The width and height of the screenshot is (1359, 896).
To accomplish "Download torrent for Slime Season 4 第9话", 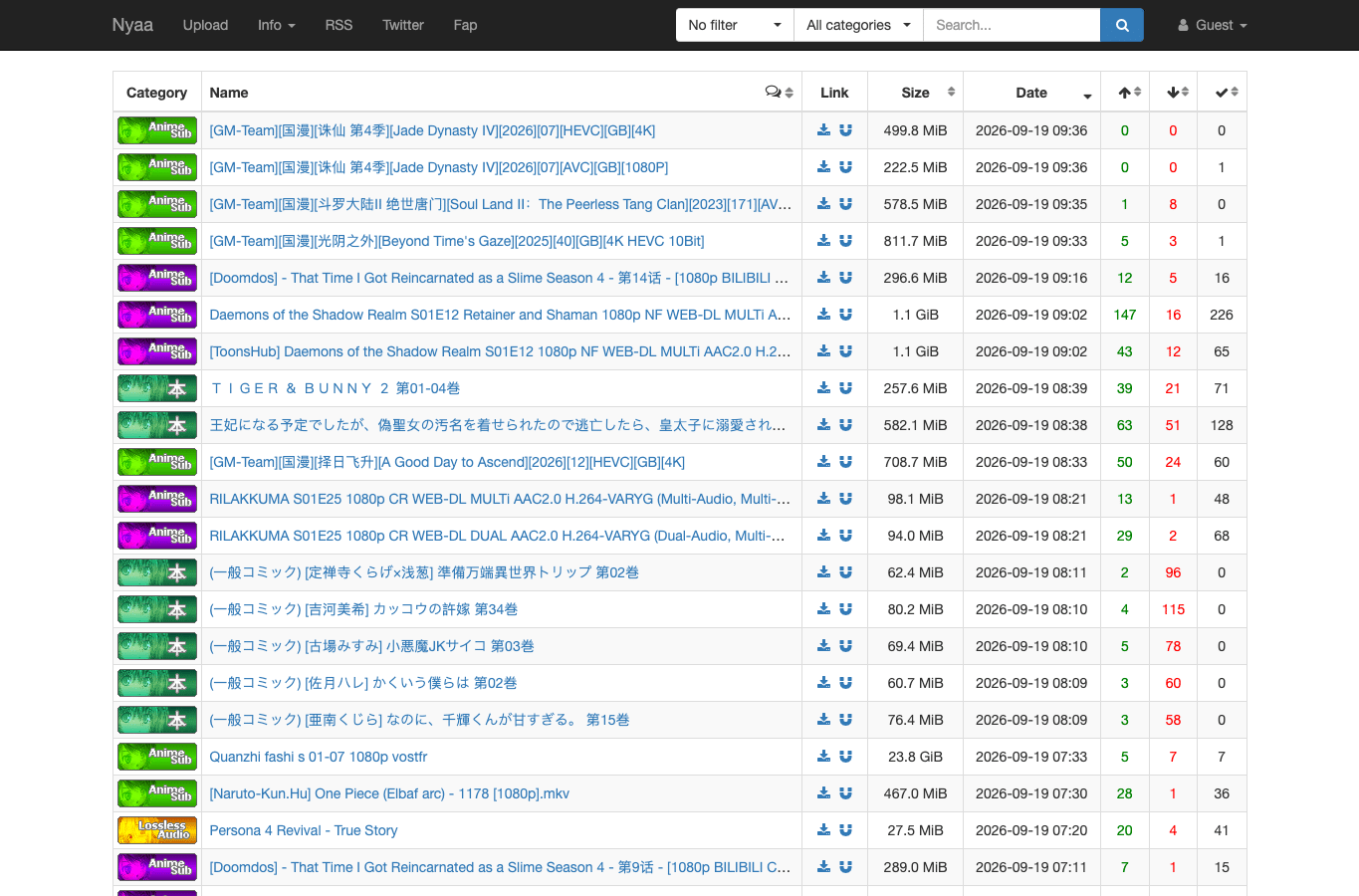I will click(823, 866).
